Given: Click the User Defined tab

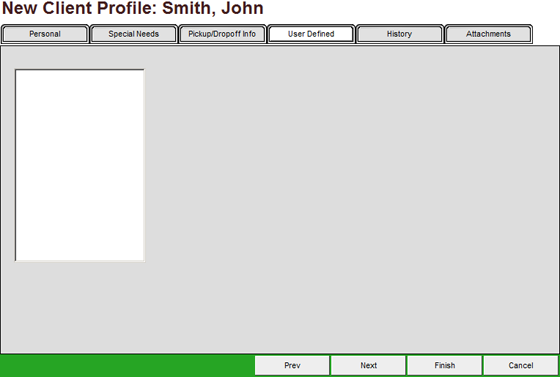Looking at the screenshot, I should point(311,34).
